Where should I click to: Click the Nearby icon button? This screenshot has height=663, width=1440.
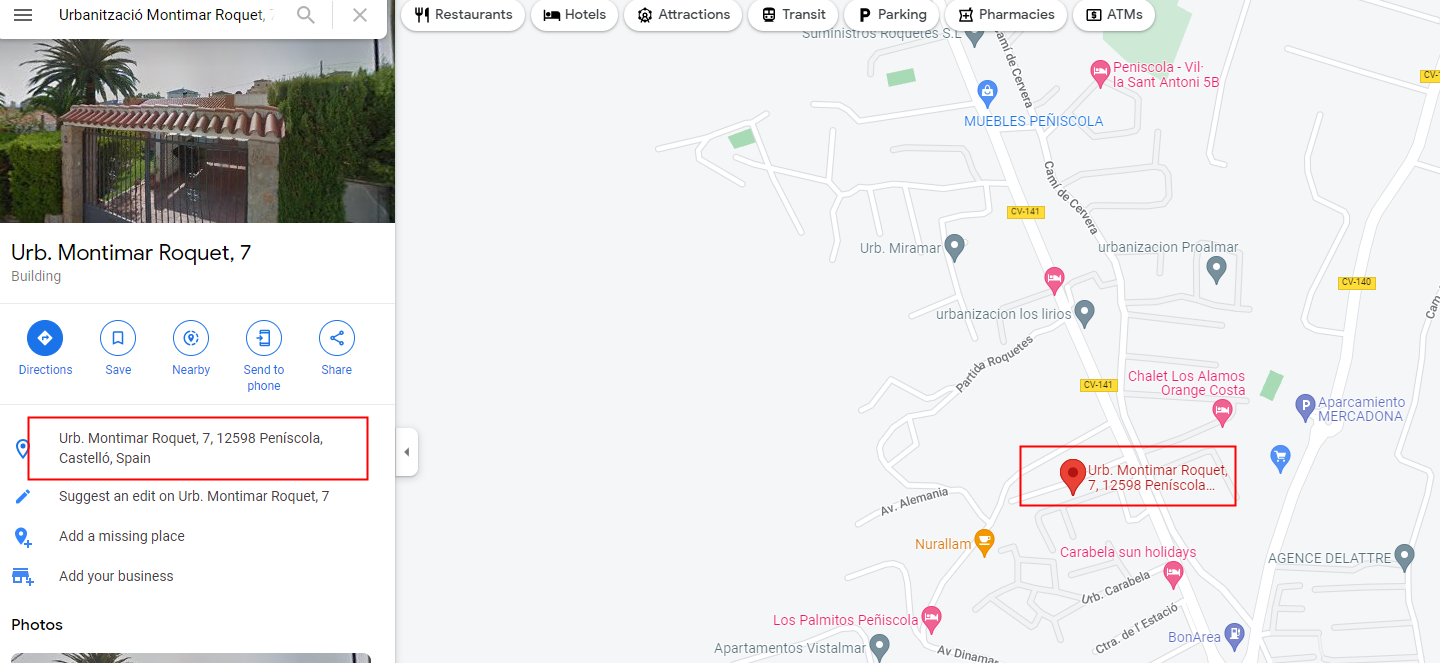tap(191, 338)
